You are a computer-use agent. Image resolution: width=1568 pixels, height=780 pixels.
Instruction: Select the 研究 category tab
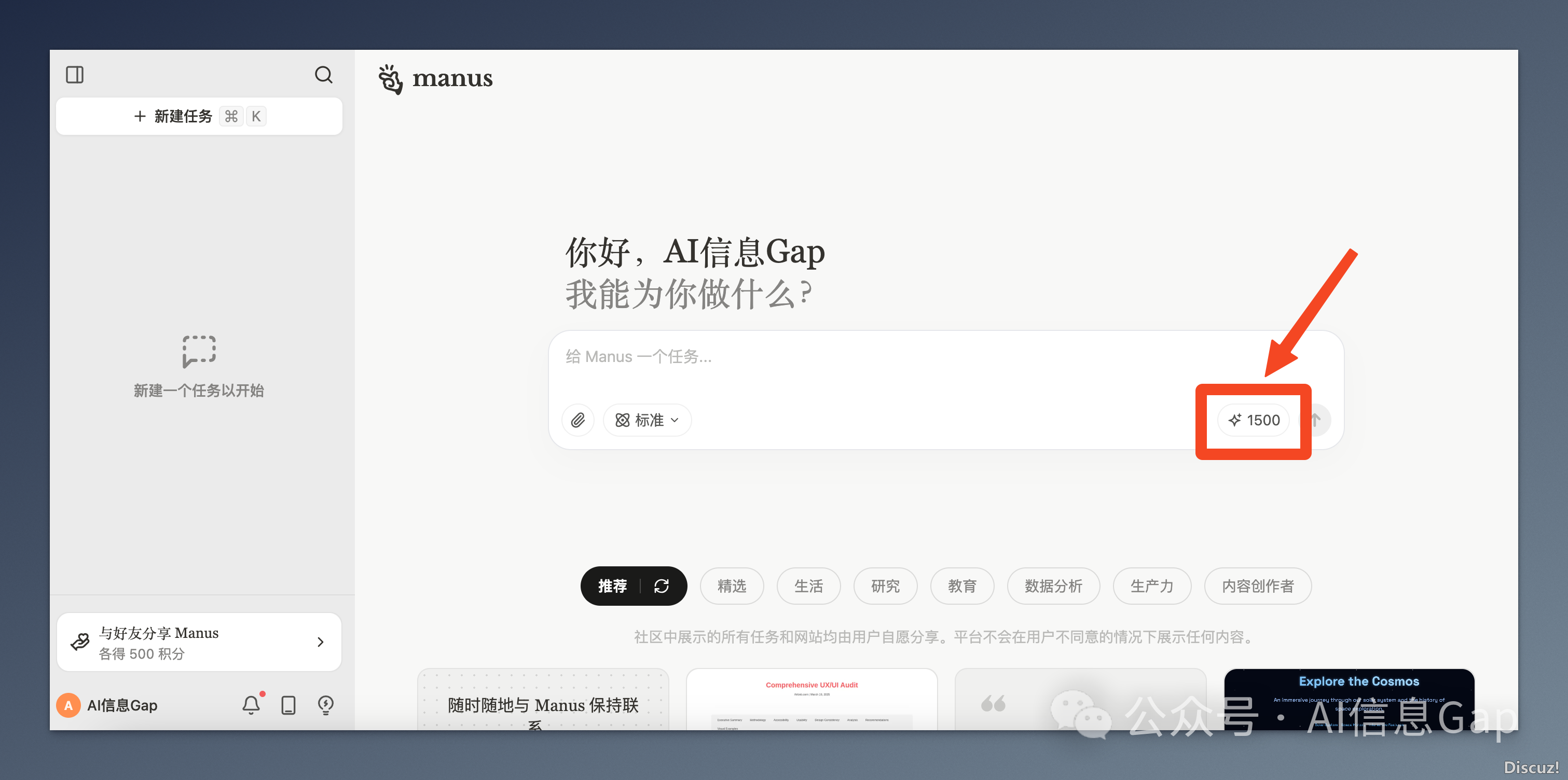885,586
